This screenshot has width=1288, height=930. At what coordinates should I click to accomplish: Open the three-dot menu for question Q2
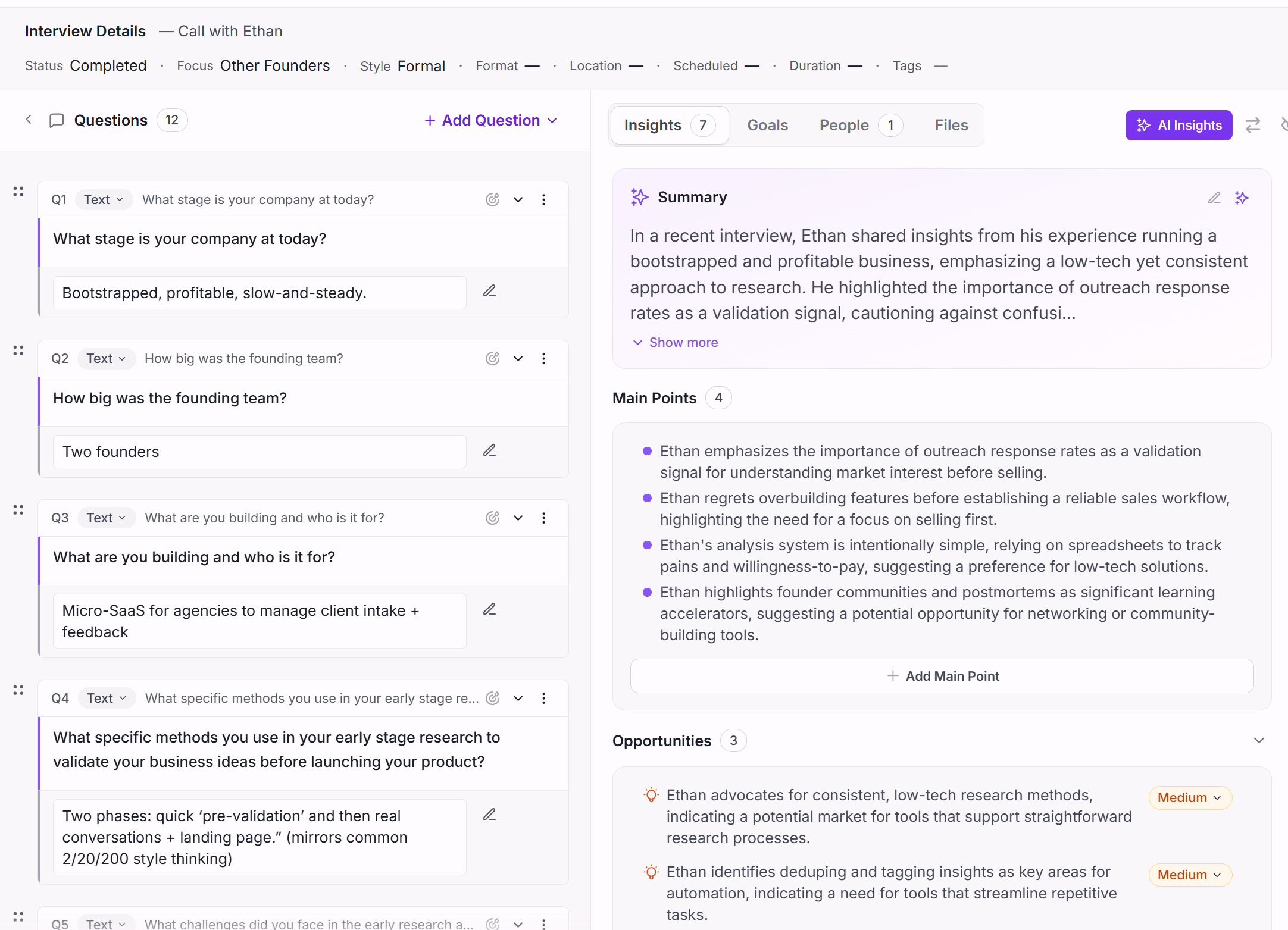click(x=543, y=358)
